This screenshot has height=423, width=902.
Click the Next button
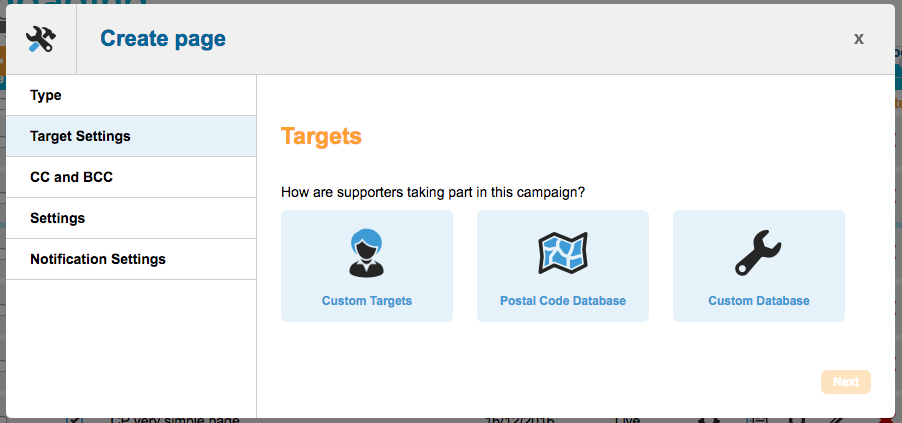[x=845, y=382]
